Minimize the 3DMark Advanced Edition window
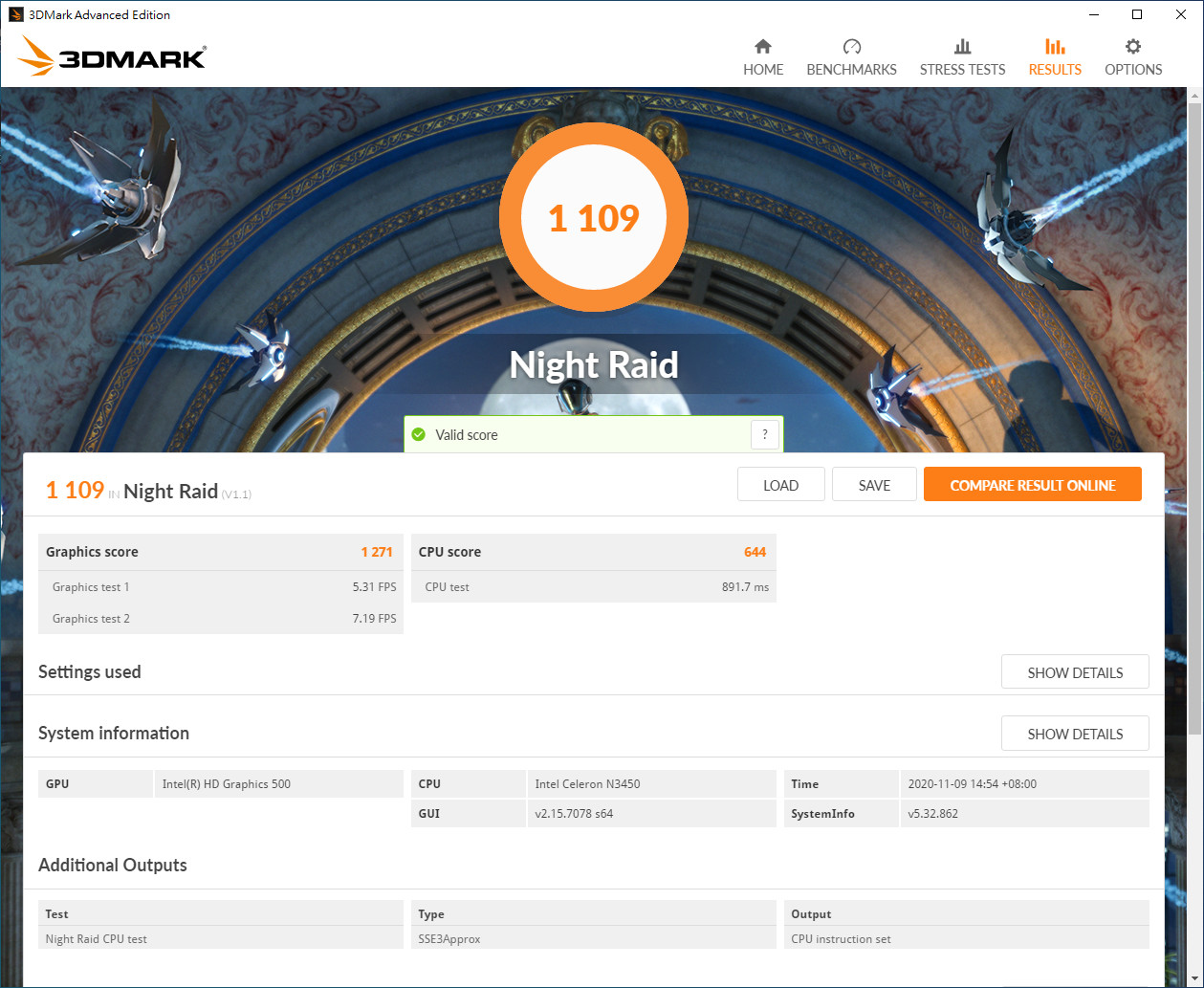1204x988 pixels. 1093,14
